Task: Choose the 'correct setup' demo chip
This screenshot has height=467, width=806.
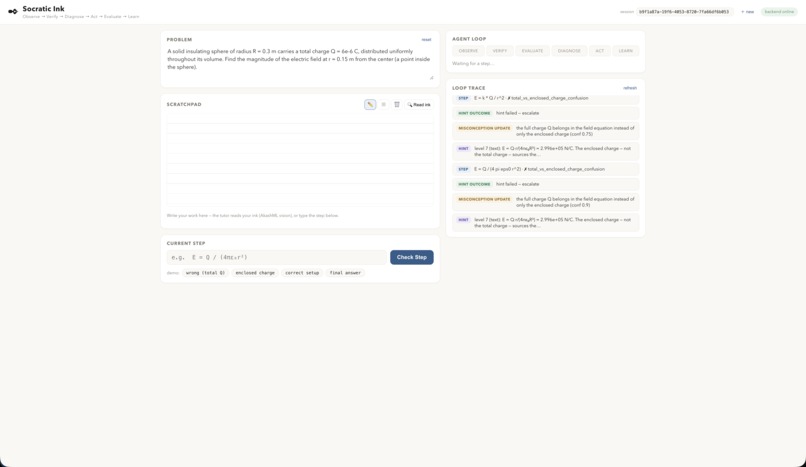Action: pyautogui.click(x=302, y=273)
